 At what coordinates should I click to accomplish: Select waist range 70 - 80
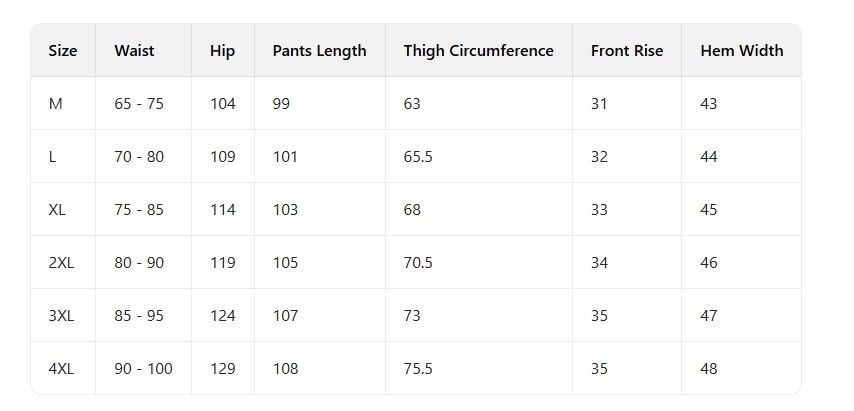[x=139, y=157]
